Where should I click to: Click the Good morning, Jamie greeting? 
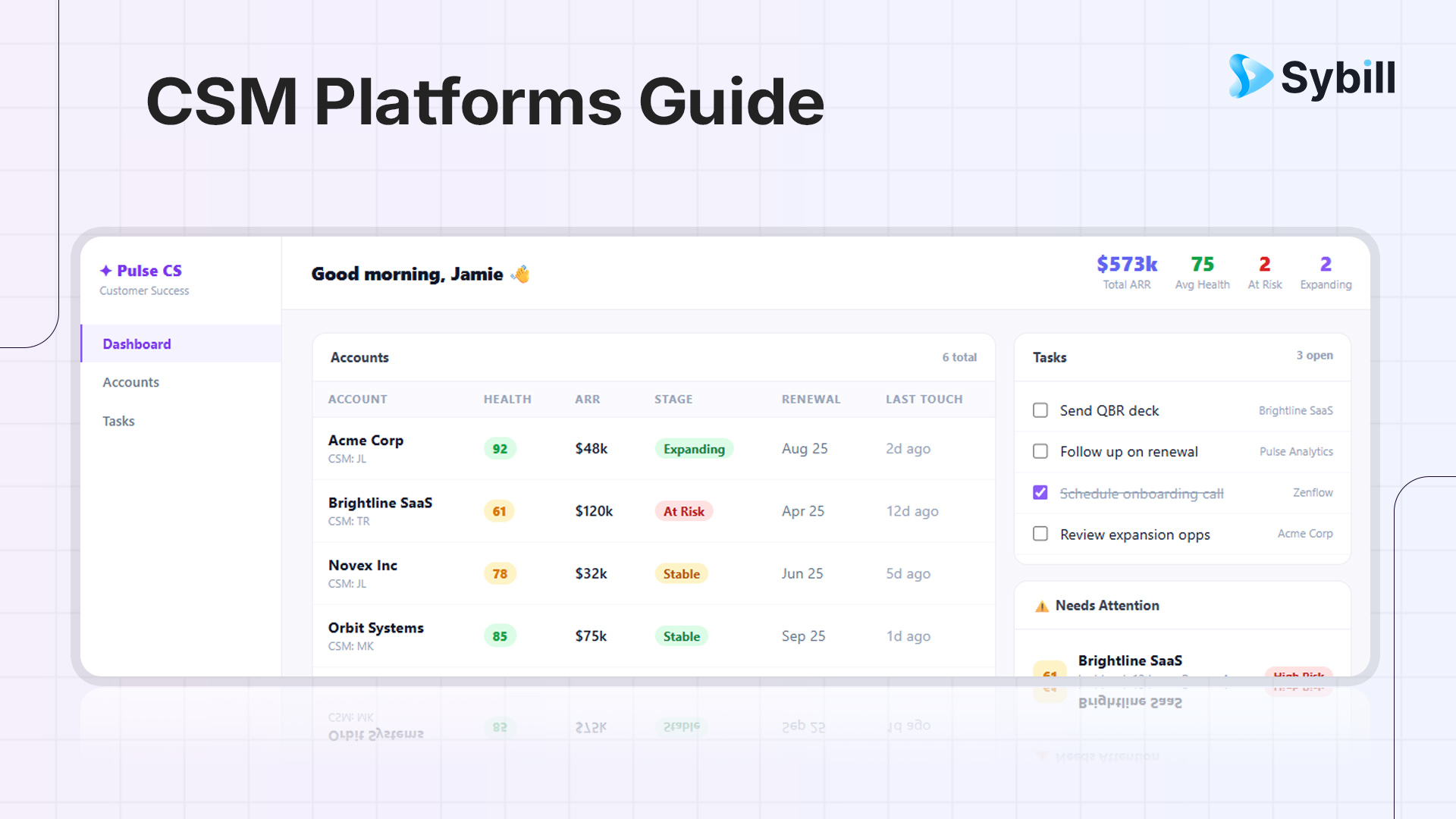pyautogui.click(x=407, y=275)
